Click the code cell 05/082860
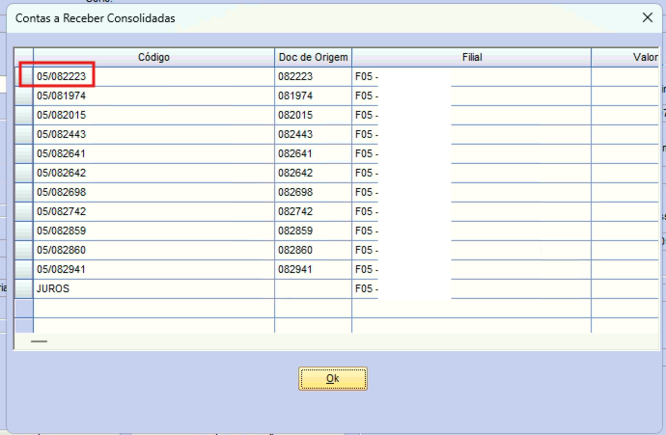666x435 pixels. [x=154, y=250]
